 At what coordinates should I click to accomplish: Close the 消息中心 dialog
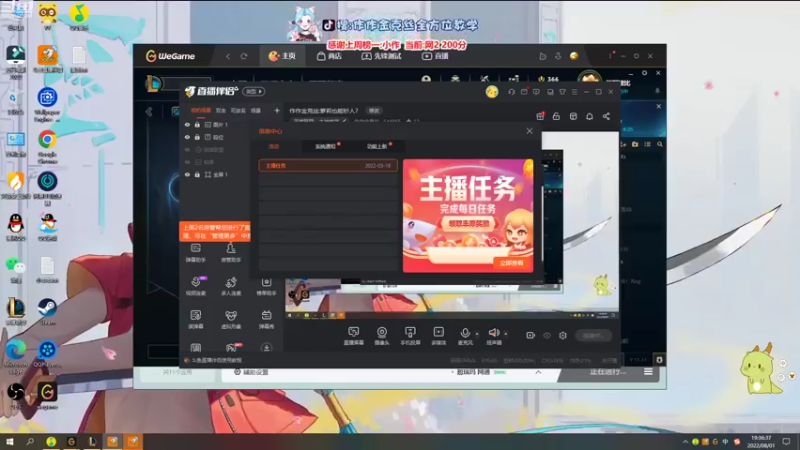click(x=530, y=131)
